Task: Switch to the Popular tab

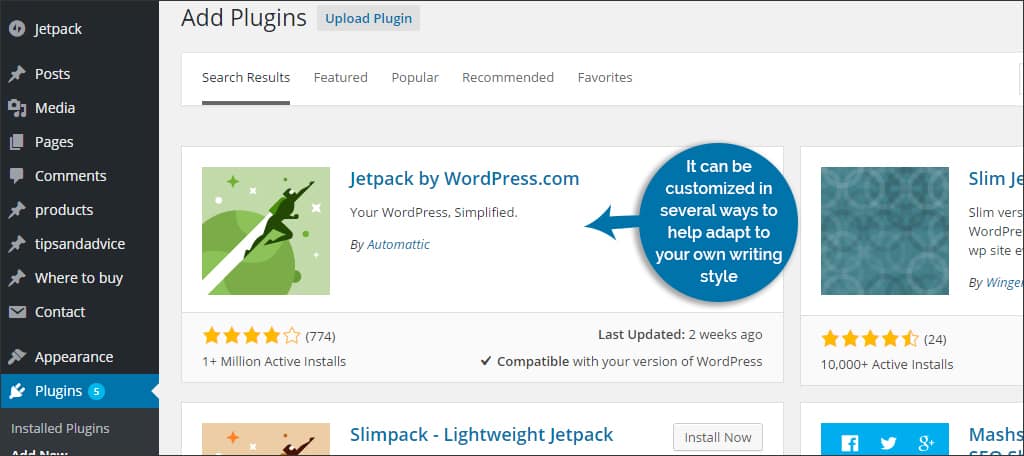Action: [415, 78]
